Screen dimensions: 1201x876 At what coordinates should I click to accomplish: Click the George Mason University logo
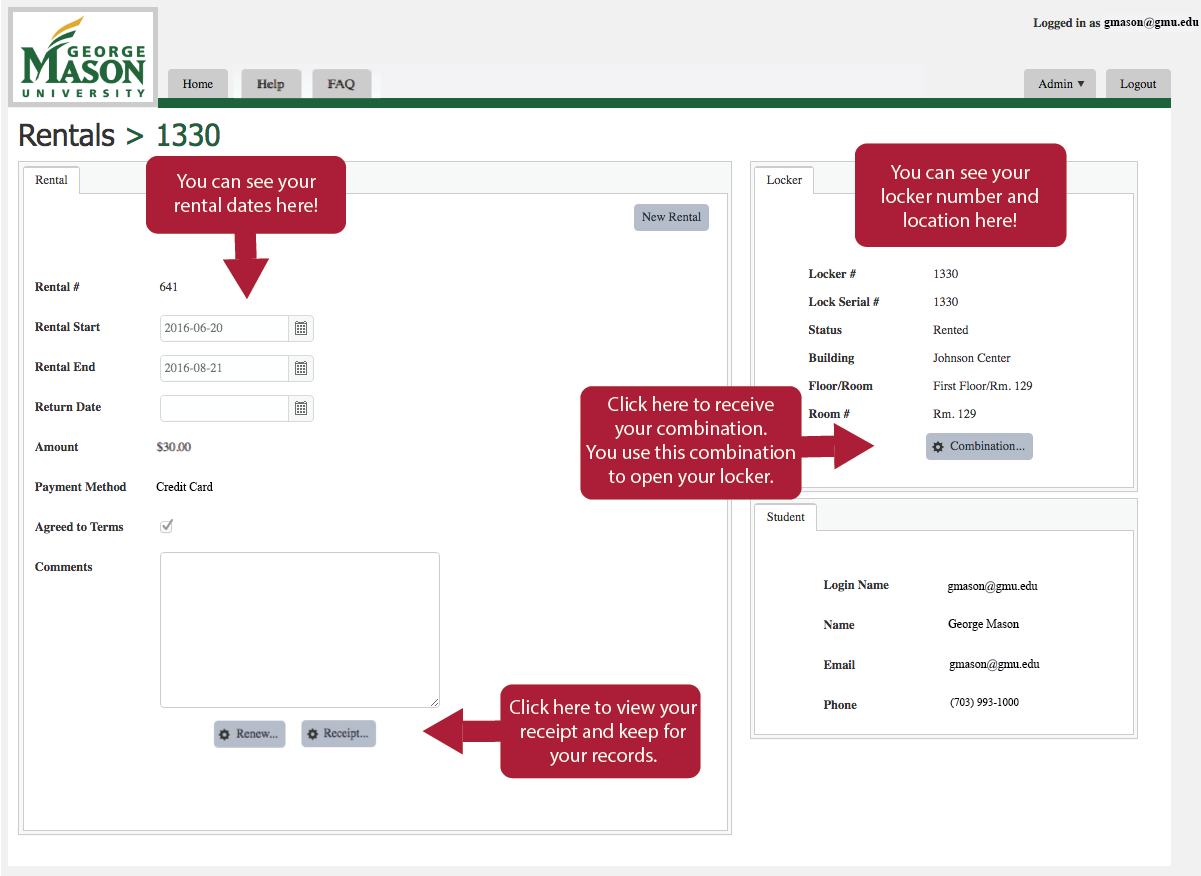point(83,57)
